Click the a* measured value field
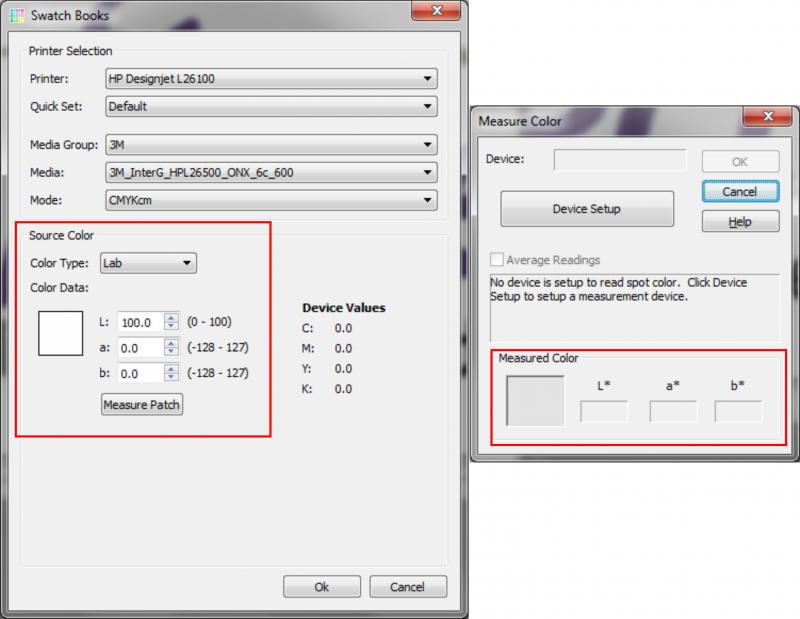Image resolution: width=800 pixels, height=619 pixels. pos(673,411)
